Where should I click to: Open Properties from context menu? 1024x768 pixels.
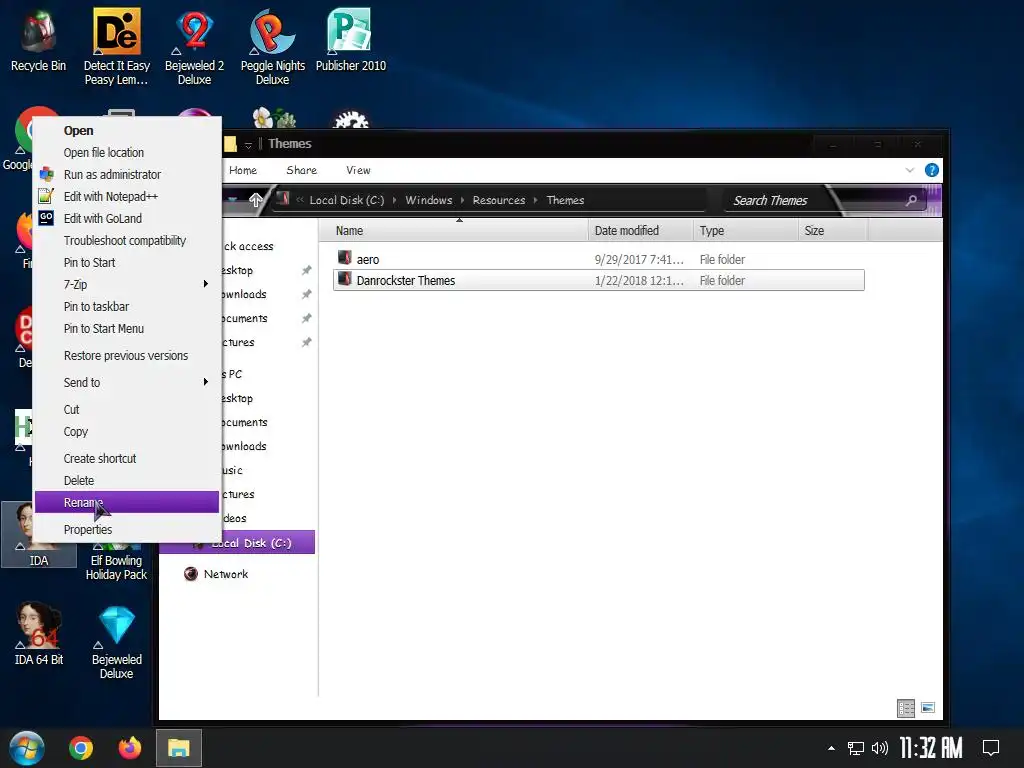(127, 530)
